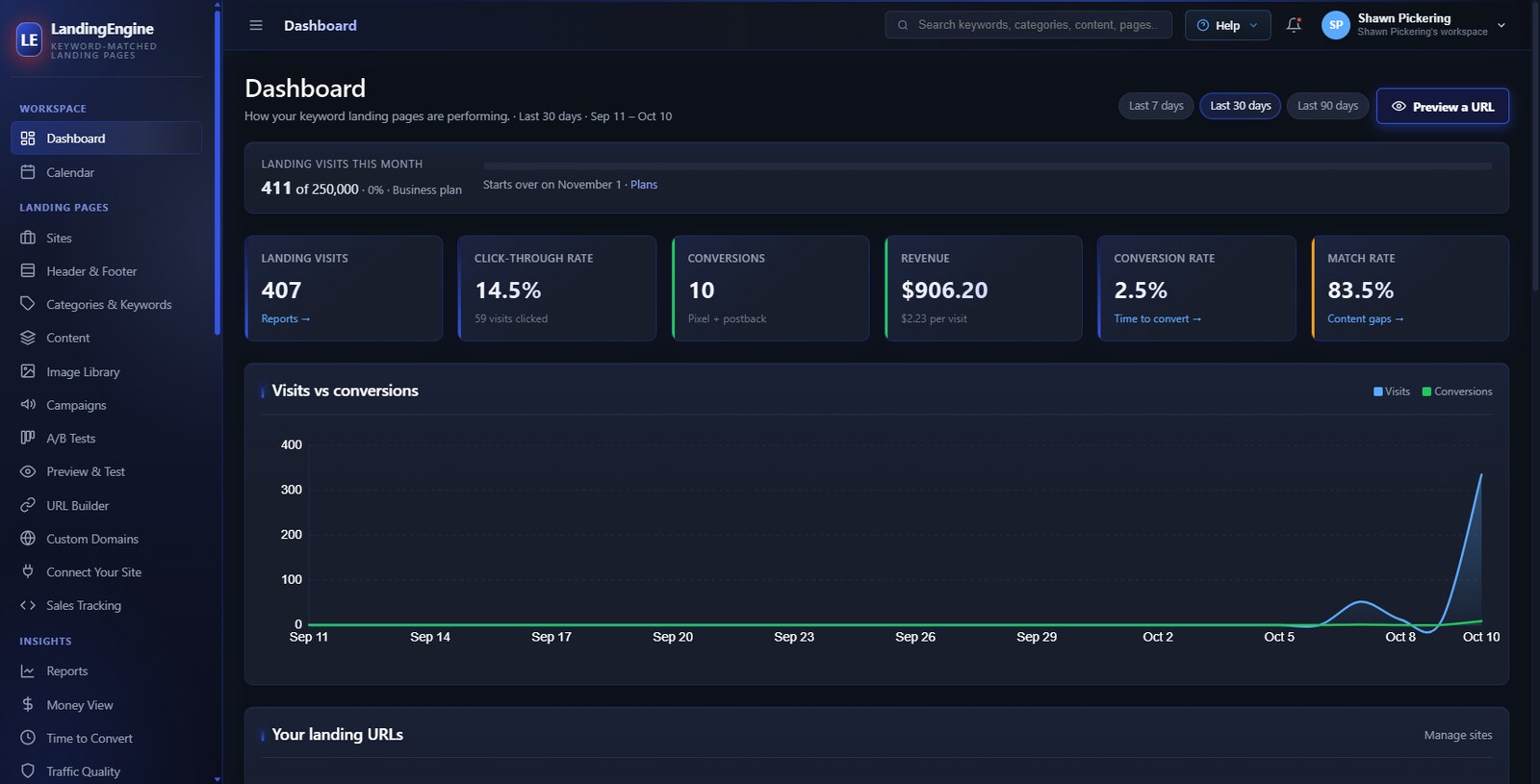Open the Plans link
The width and height of the screenshot is (1540, 784).
[x=644, y=185]
